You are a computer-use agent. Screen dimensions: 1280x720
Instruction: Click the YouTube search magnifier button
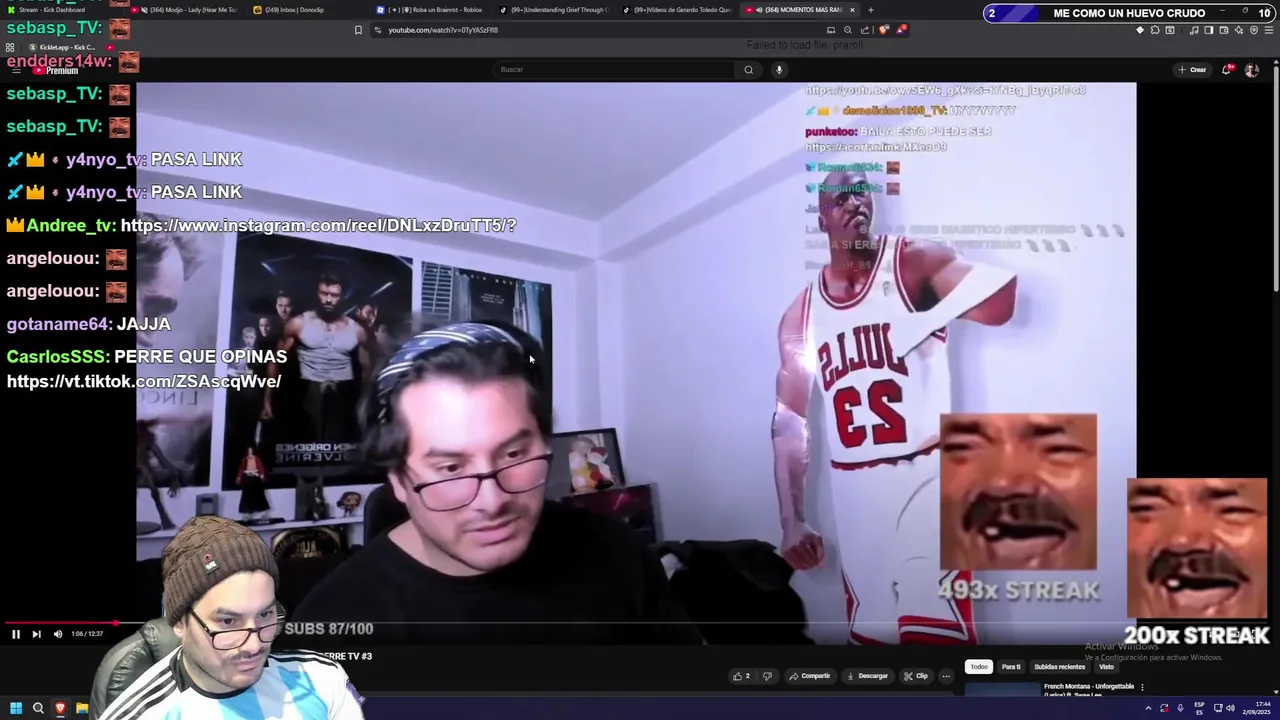click(748, 69)
